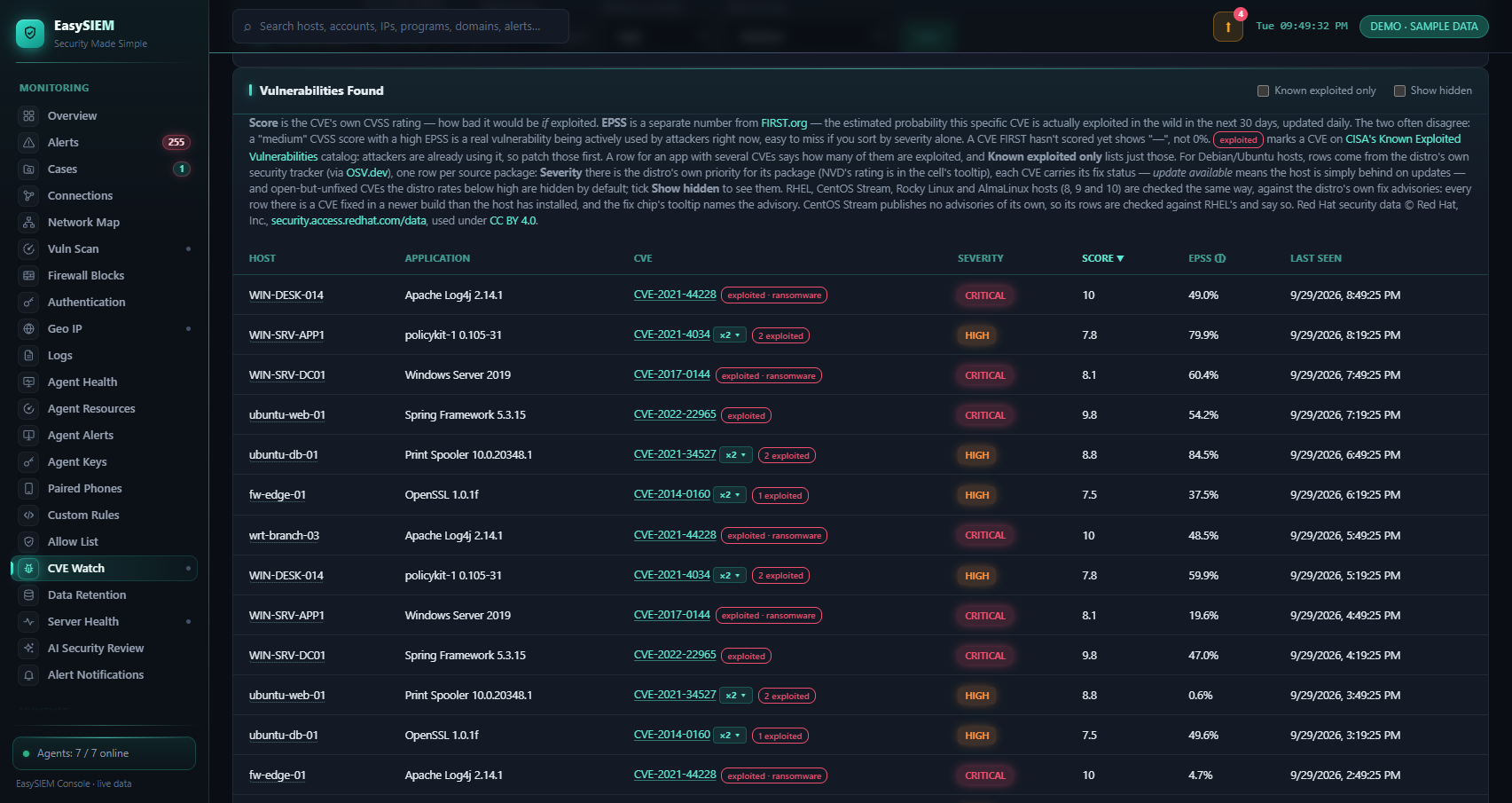Open the Custom Rules code icon
The height and width of the screenshot is (803, 1512).
pos(29,516)
